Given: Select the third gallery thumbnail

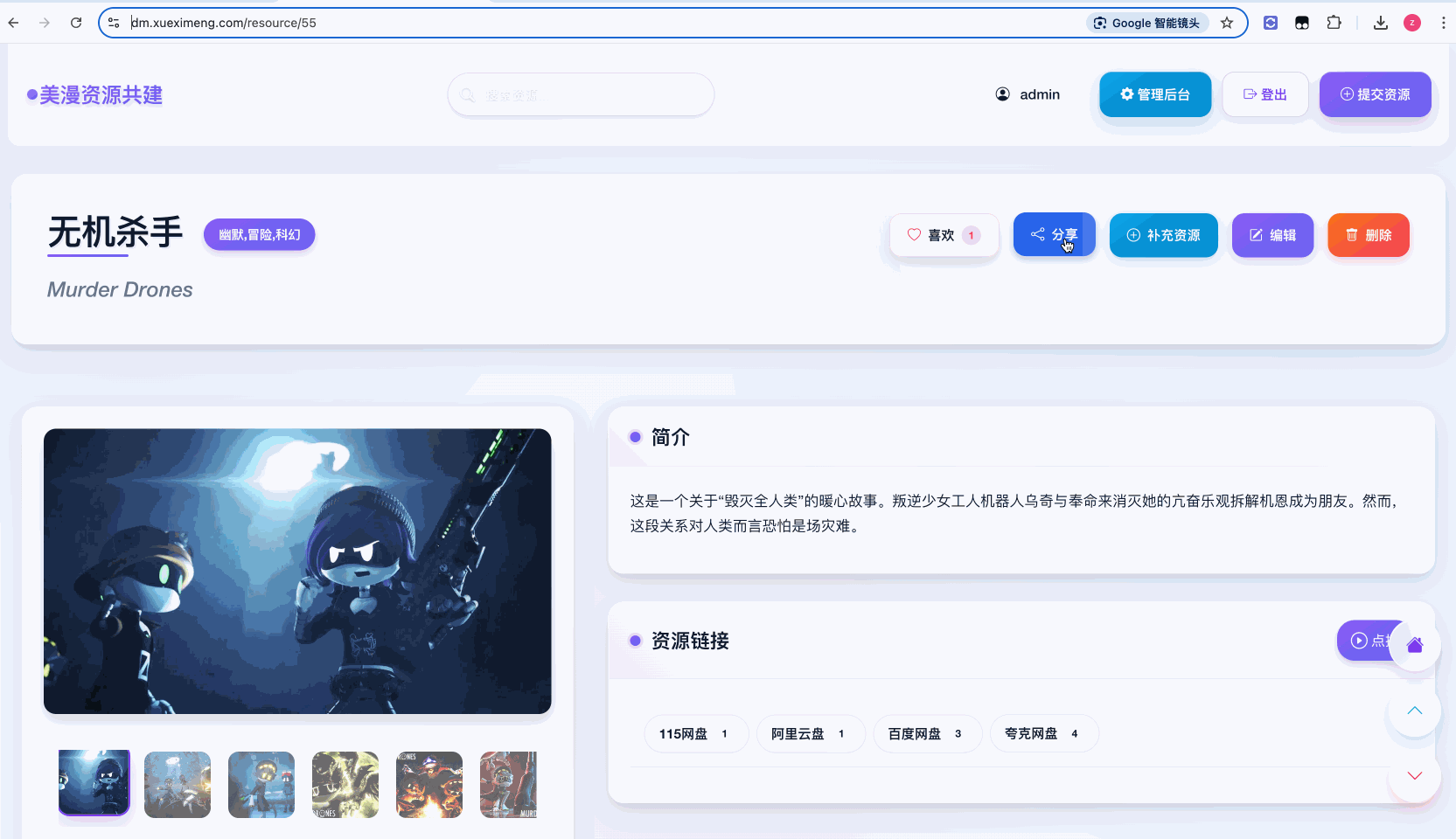Looking at the screenshot, I should coord(261,785).
